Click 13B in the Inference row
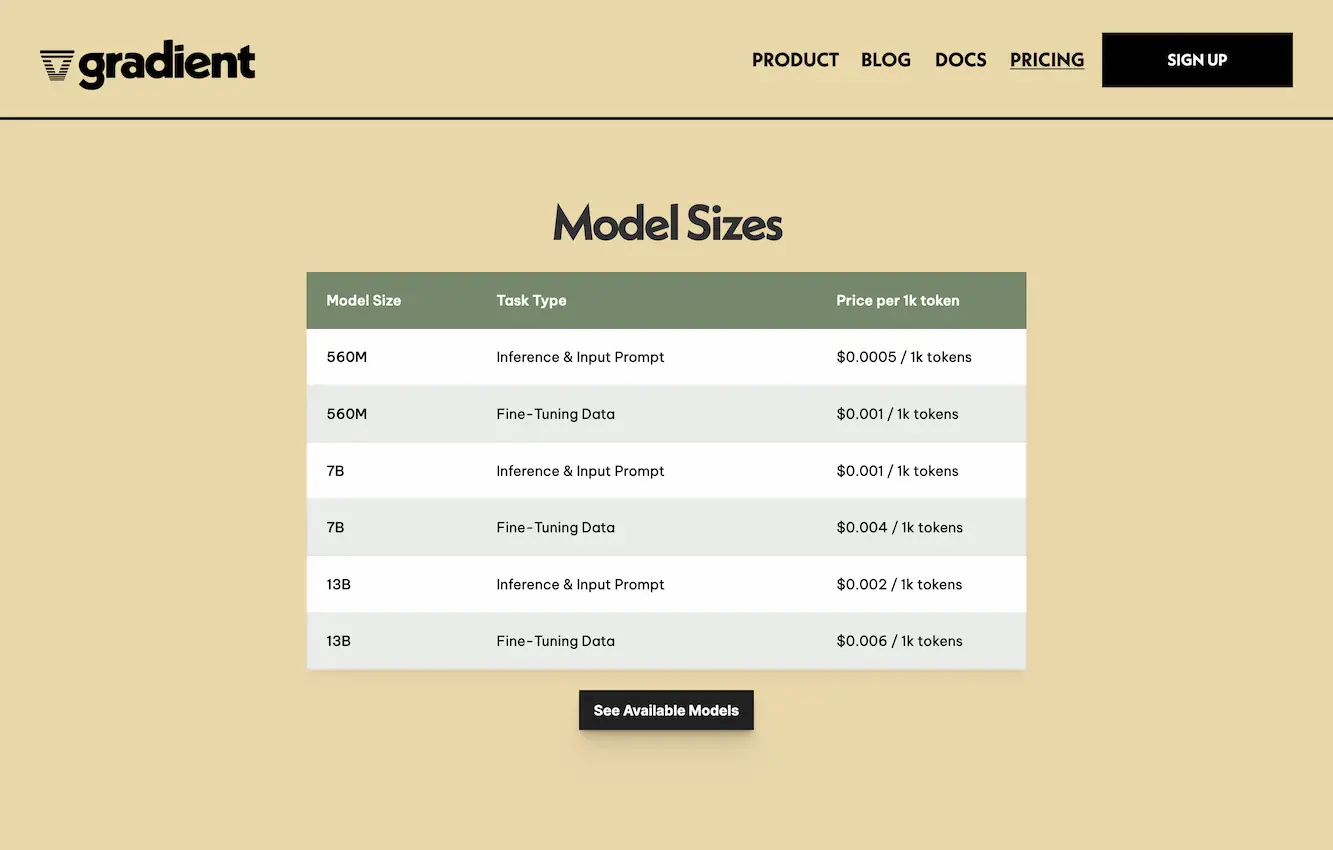This screenshot has width=1333, height=850. (338, 584)
